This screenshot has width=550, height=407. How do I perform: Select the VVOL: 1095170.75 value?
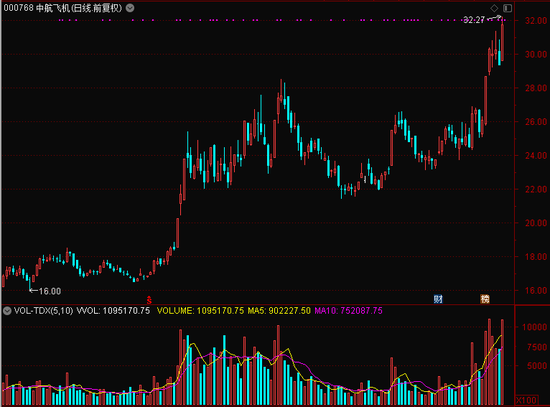pyautogui.click(x=113, y=311)
